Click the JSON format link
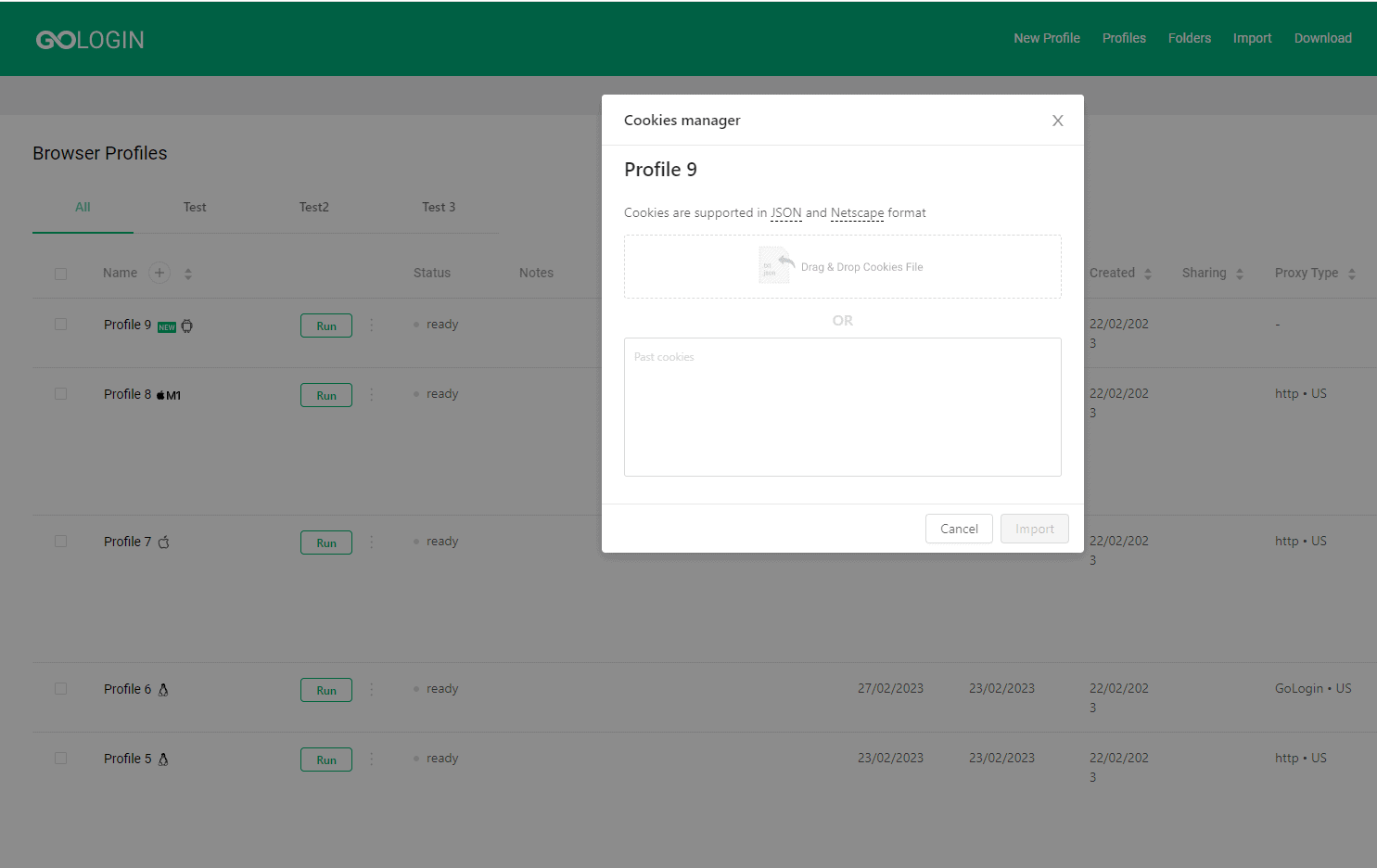This screenshot has height=868, width=1377. pyautogui.click(x=786, y=212)
